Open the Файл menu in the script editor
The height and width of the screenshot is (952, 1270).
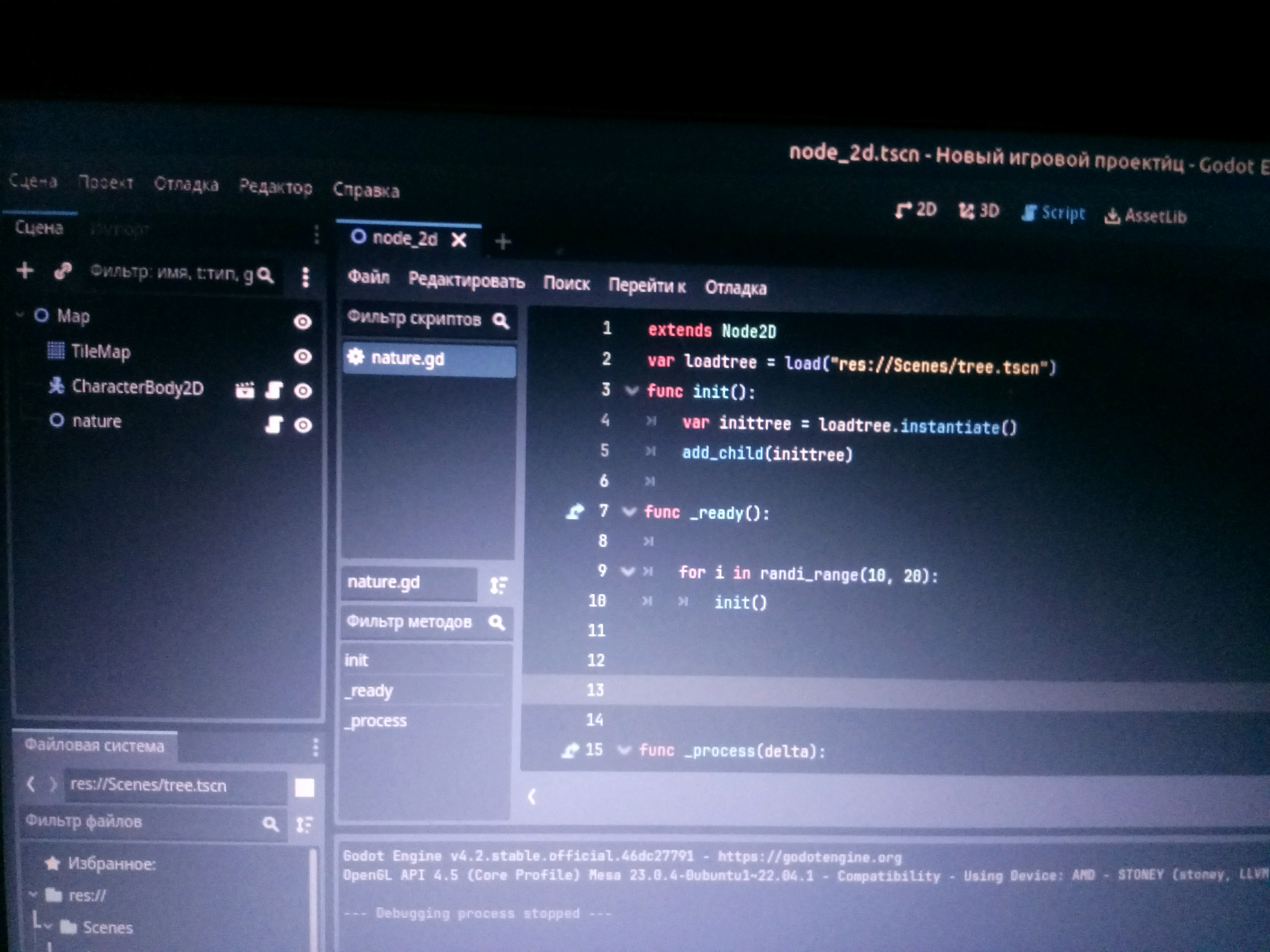368,277
